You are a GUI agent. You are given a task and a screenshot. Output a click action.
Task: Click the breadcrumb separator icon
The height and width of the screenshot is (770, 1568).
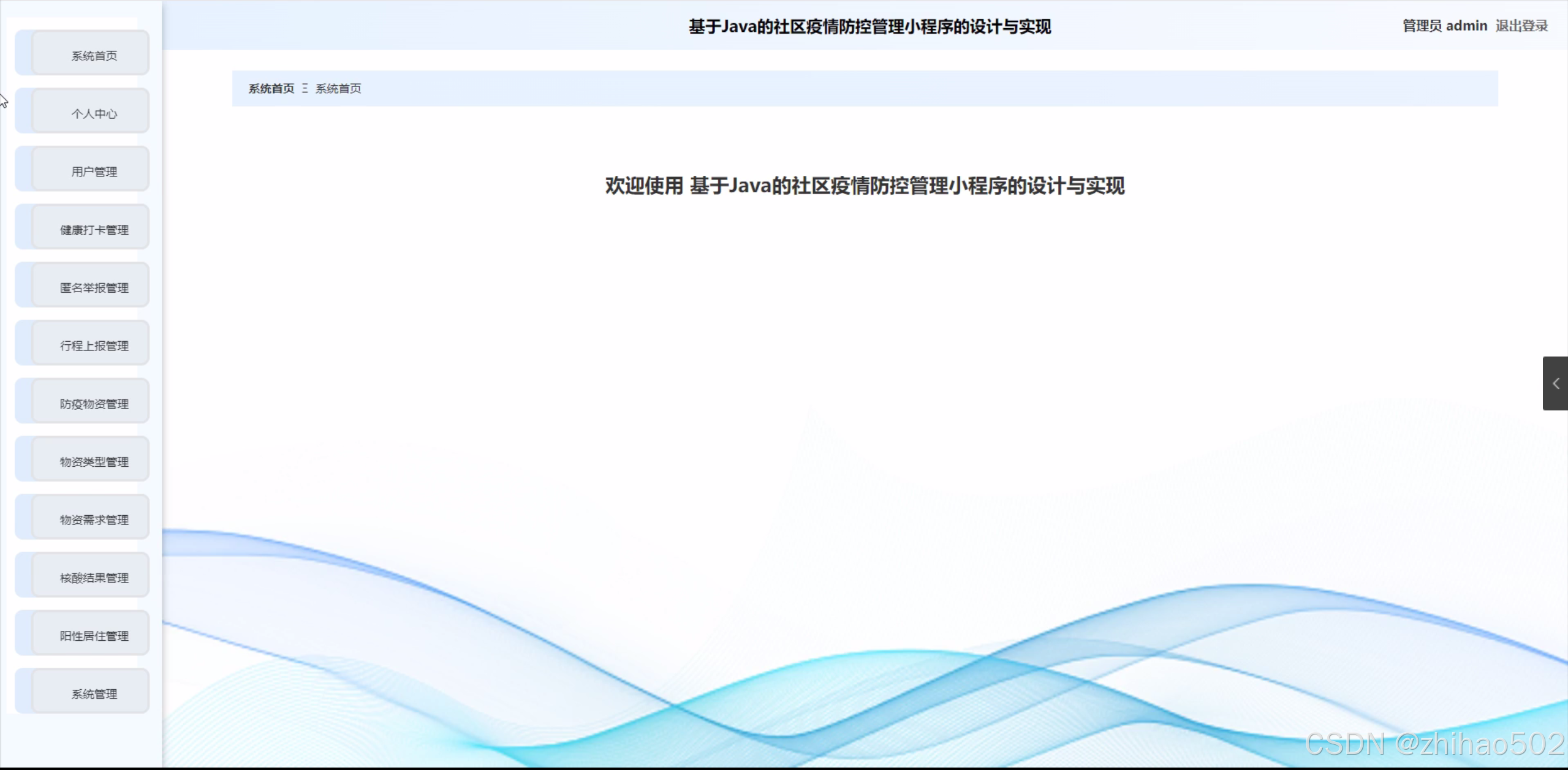[x=305, y=89]
